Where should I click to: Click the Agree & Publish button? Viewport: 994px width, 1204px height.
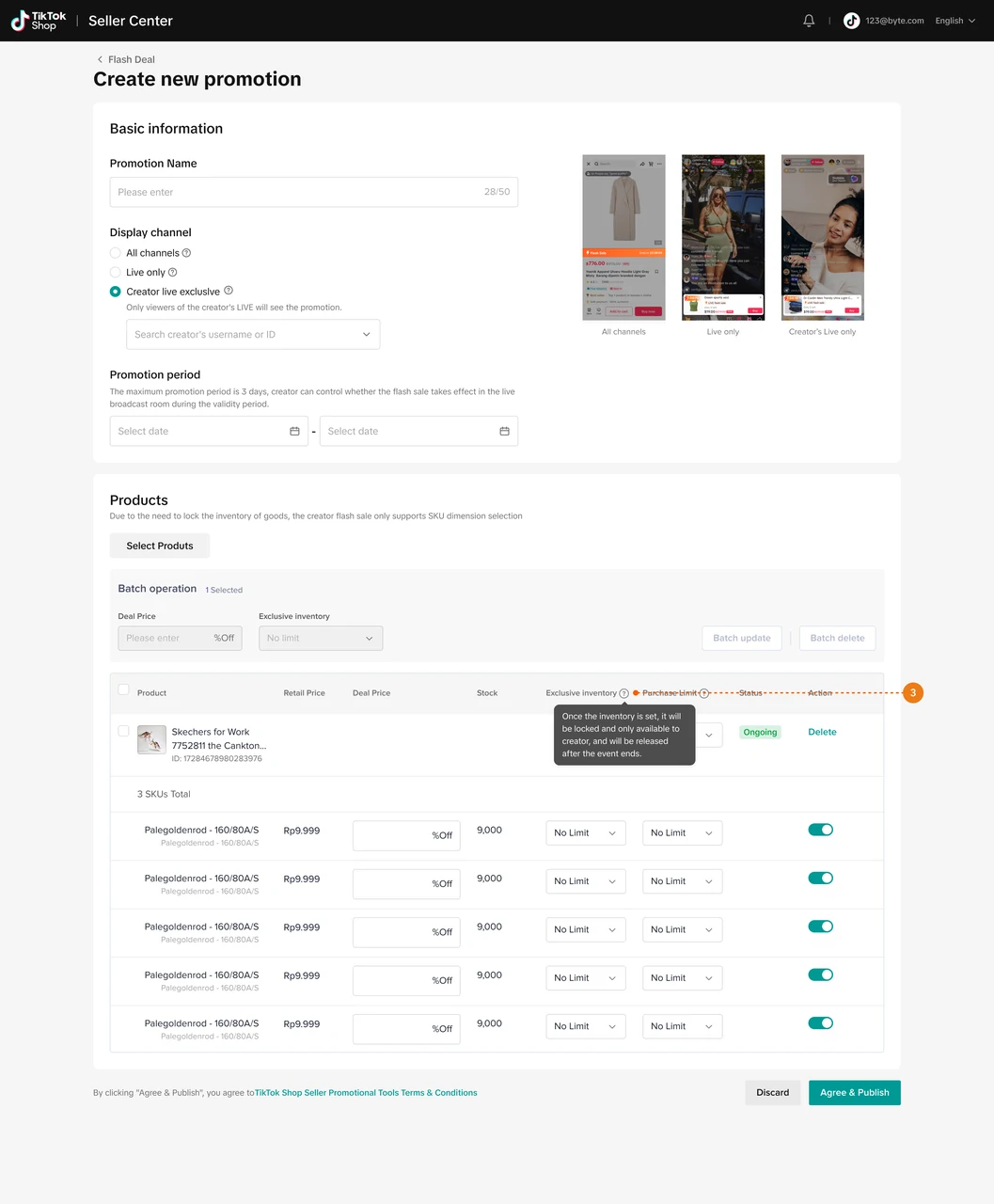[854, 1092]
